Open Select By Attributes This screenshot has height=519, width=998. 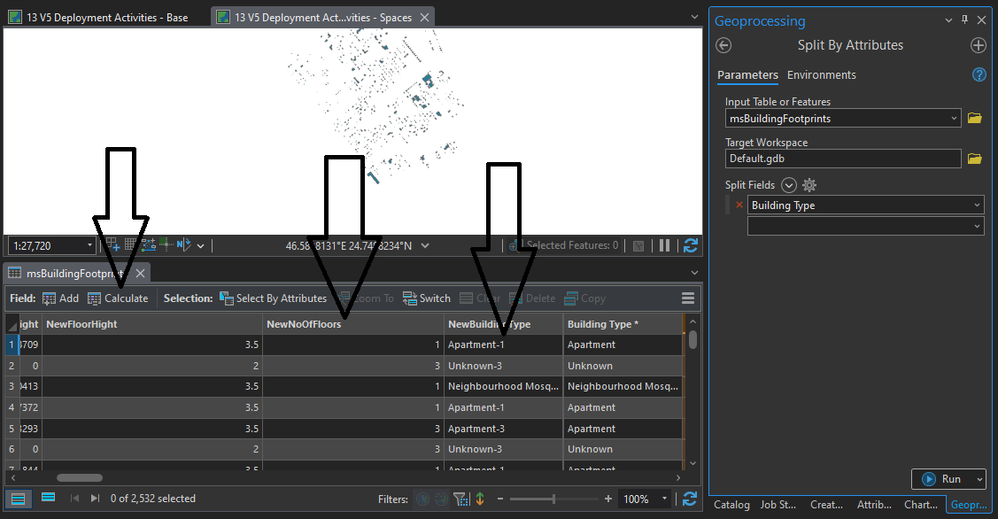(273, 298)
